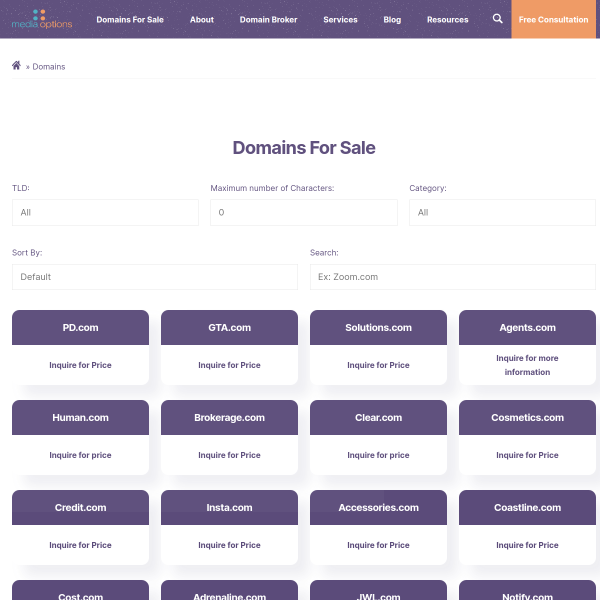The width and height of the screenshot is (600, 600).
Task: Click the home breadcrumb icon
Action: [x=16, y=65]
